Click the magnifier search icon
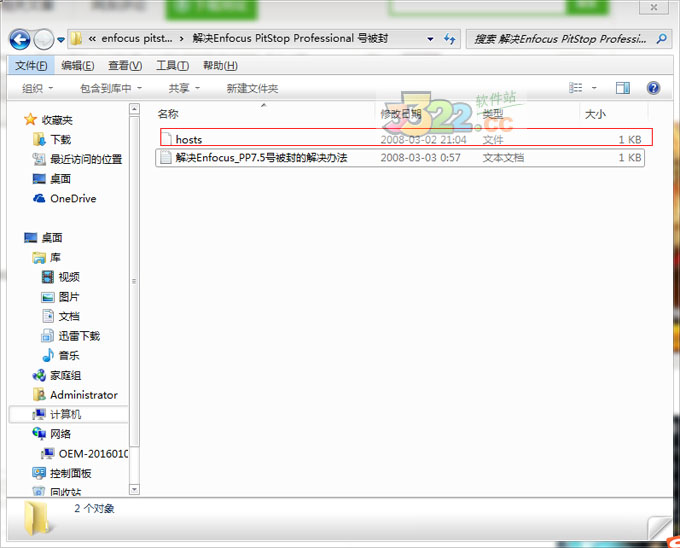The height and width of the screenshot is (548, 680). (661, 39)
